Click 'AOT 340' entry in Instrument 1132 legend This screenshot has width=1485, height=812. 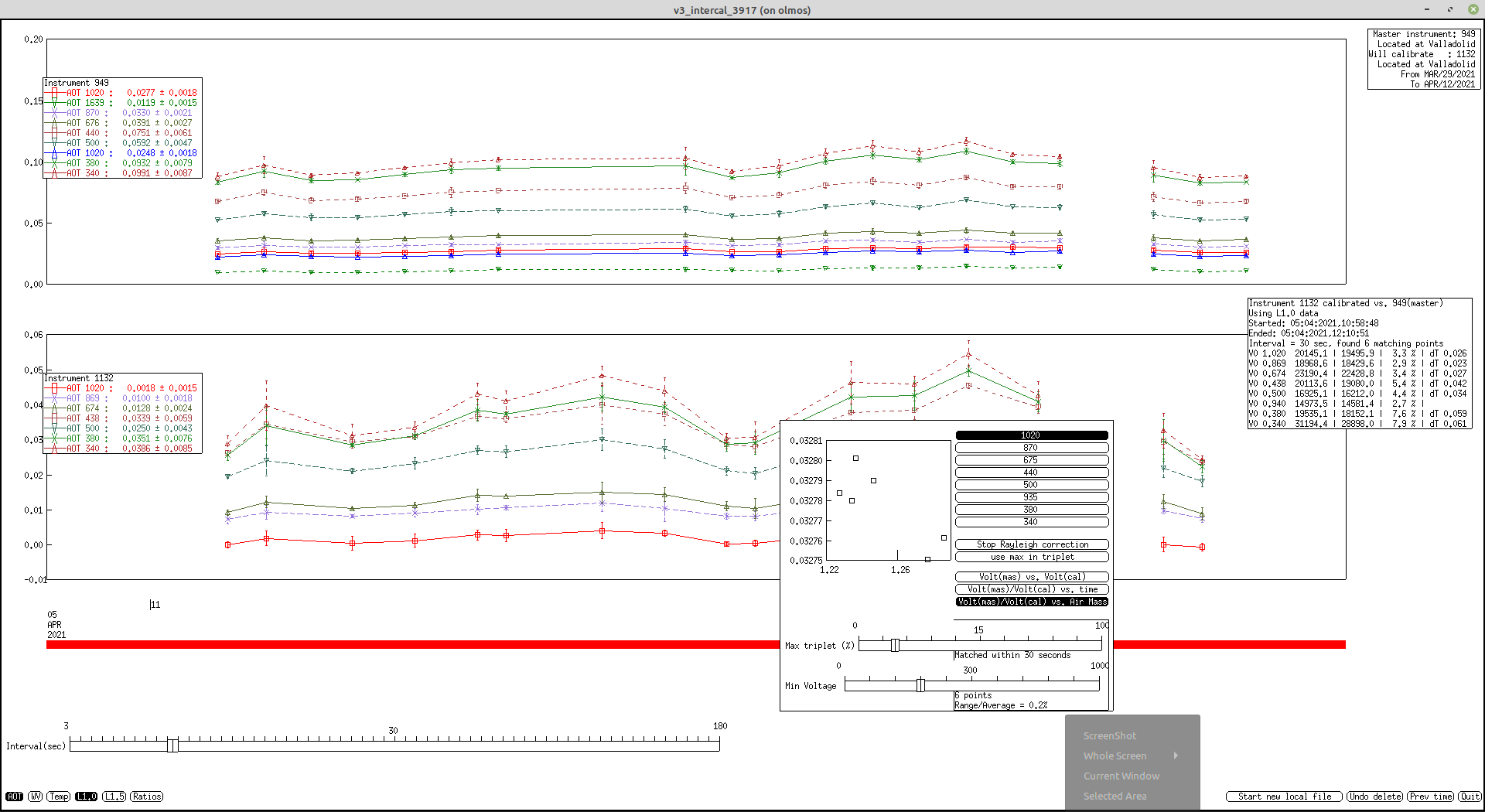(x=121, y=449)
